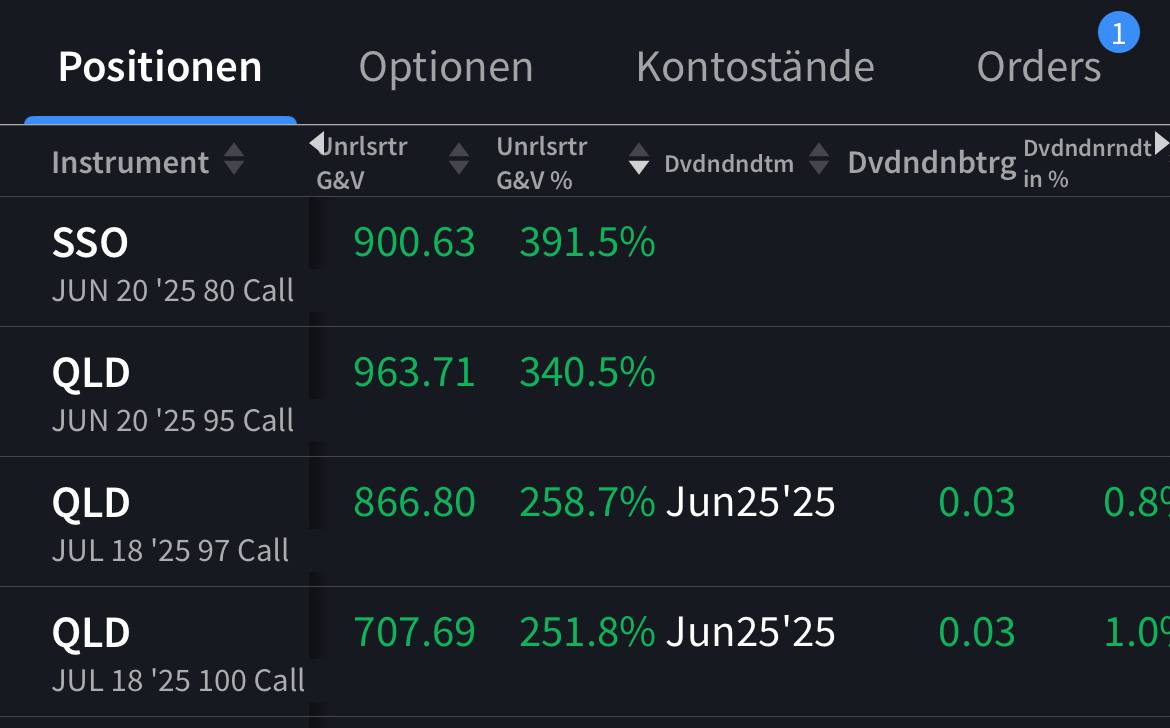Open the Optionen tab
This screenshot has width=1170, height=728.
pos(446,67)
